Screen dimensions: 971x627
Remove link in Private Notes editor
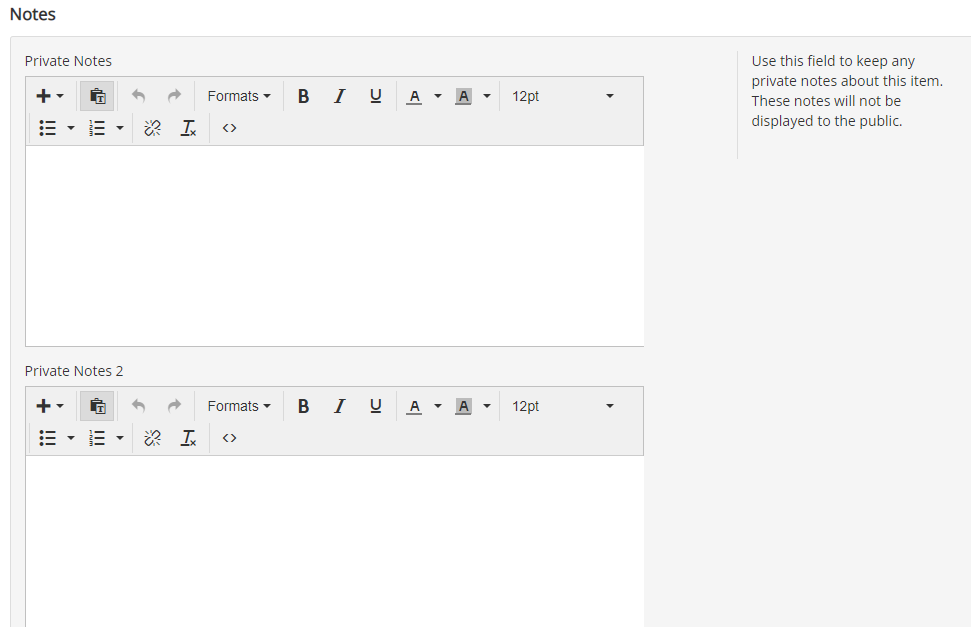[x=152, y=128]
